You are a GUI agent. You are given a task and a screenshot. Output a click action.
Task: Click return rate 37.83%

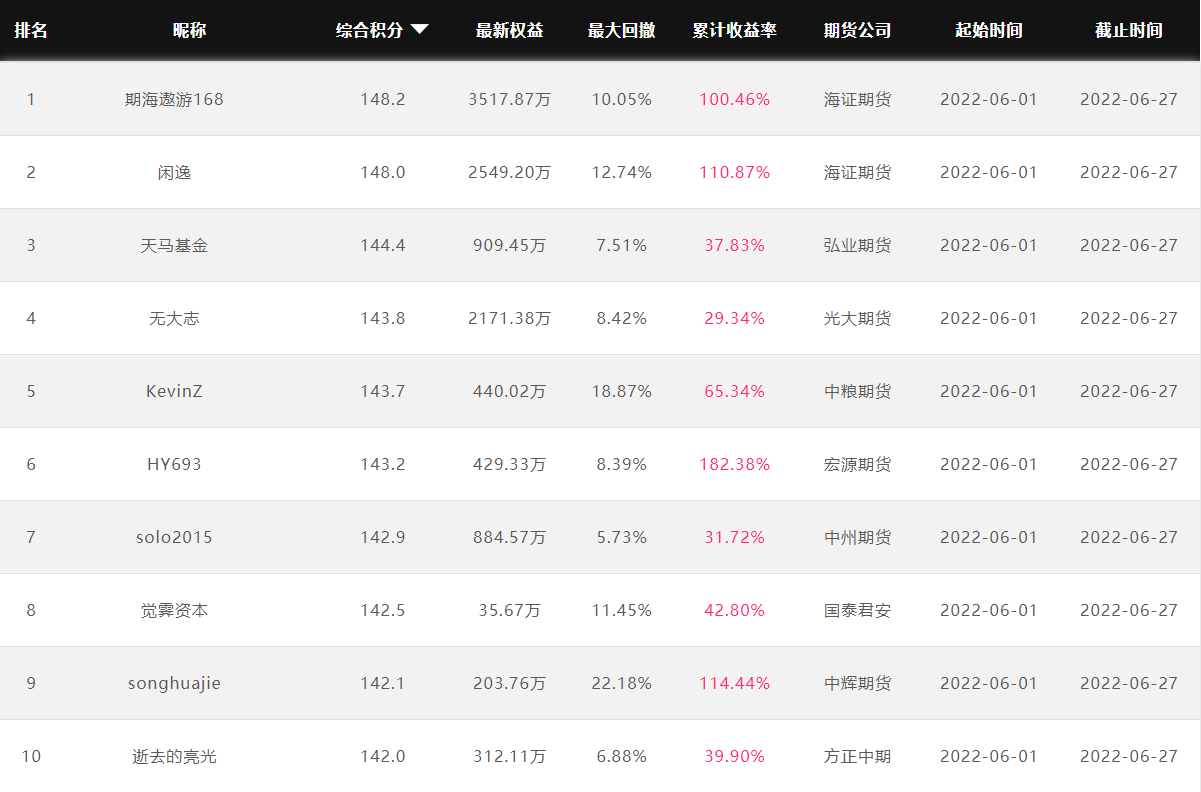pos(735,245)
